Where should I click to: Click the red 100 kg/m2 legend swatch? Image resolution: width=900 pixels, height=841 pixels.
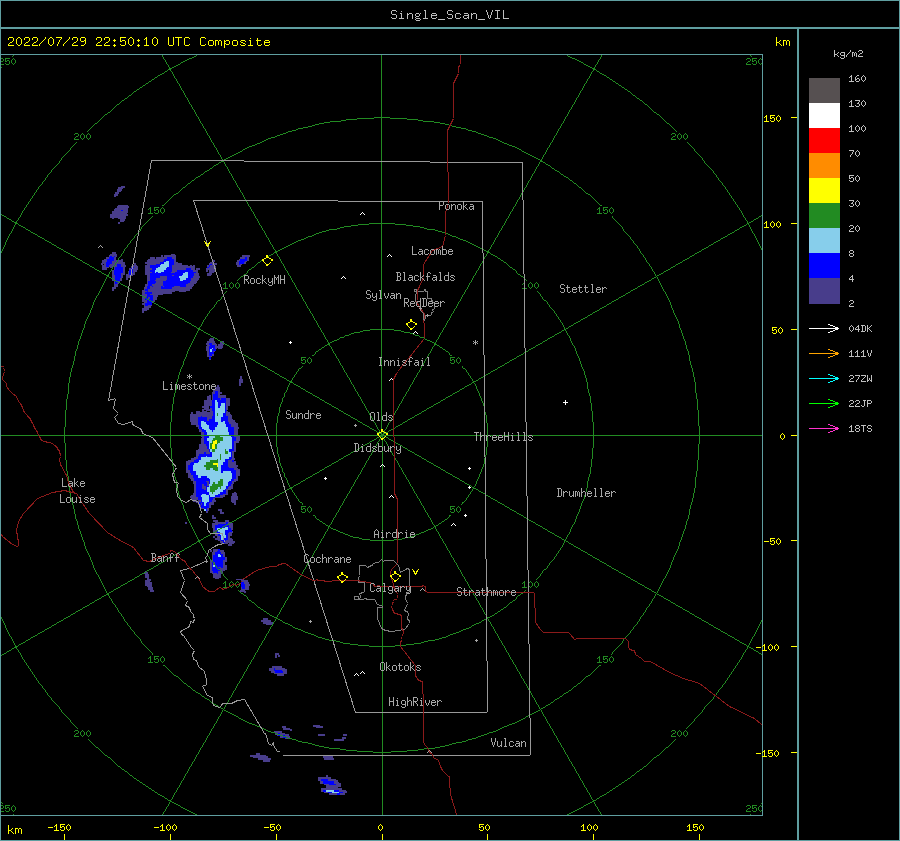824,141
